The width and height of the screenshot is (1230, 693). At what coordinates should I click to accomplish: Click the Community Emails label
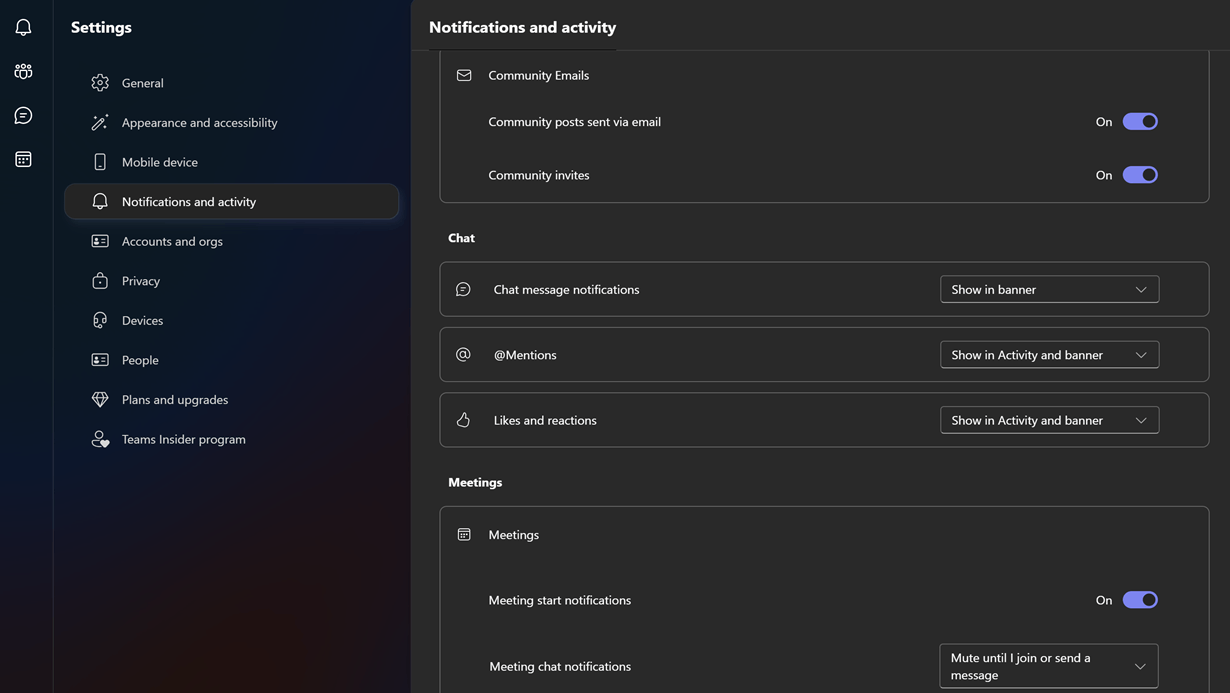(x=538, y=75)
